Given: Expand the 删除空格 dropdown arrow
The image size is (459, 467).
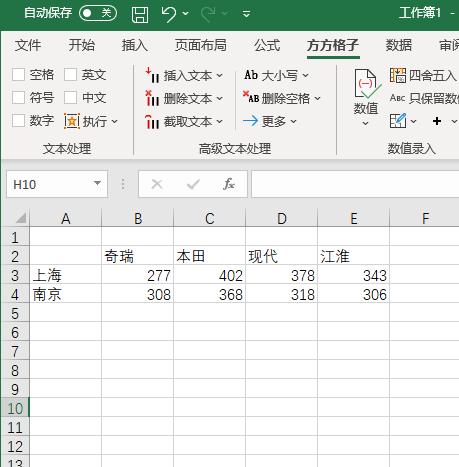Looking at the screenshot, I should tap(317, 98).
